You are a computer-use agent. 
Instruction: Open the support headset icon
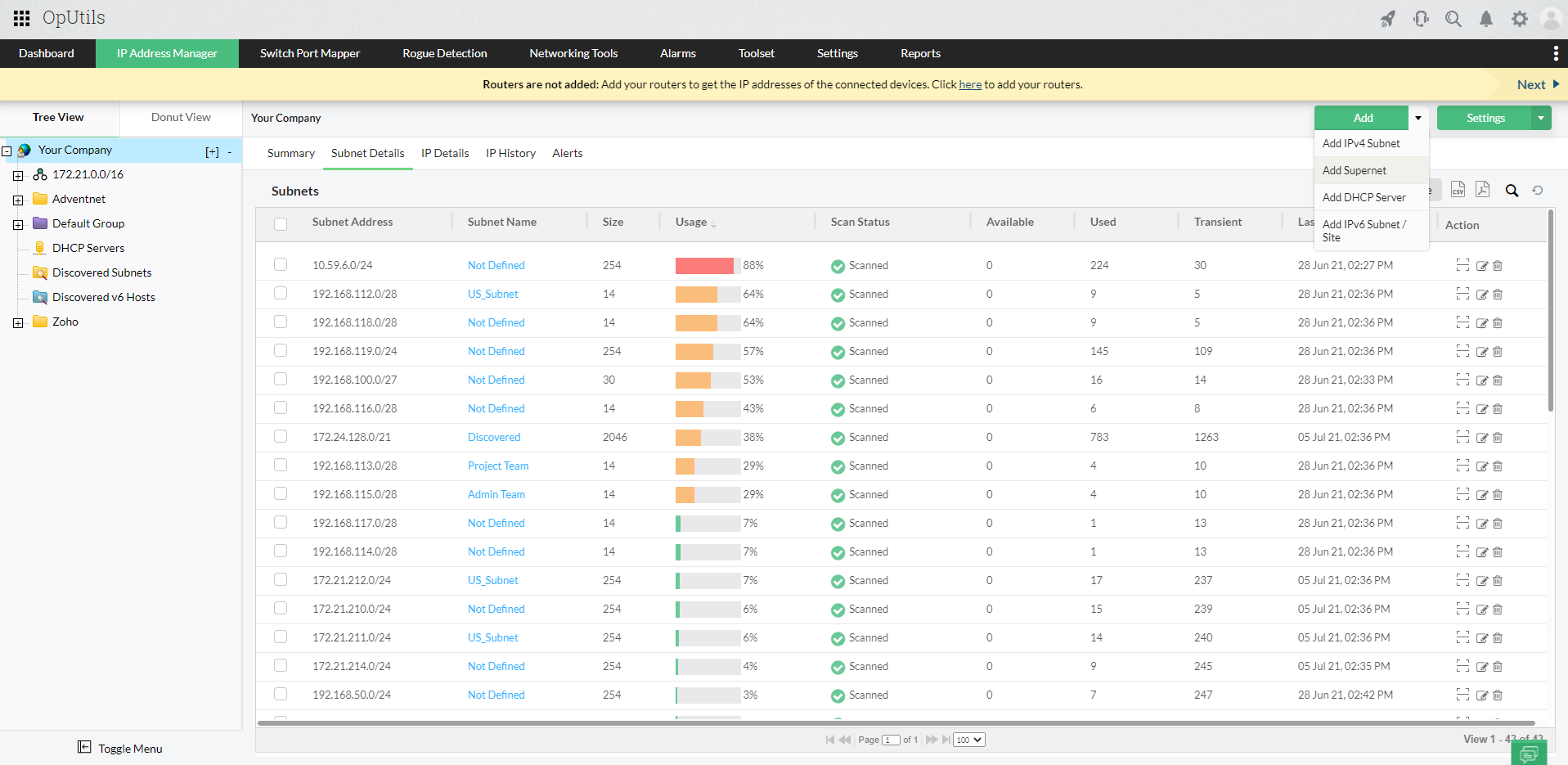point(1421,18)
